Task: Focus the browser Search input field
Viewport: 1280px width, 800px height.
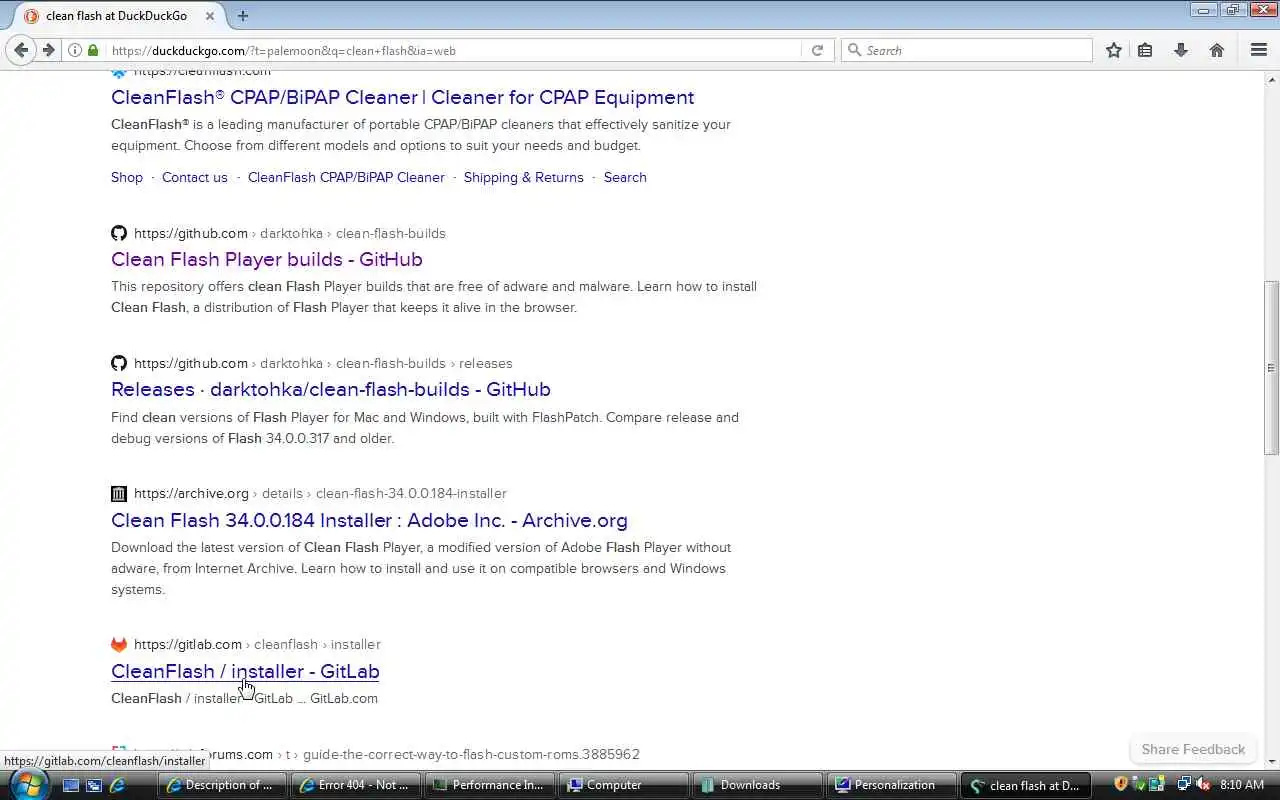Action: 967,50
